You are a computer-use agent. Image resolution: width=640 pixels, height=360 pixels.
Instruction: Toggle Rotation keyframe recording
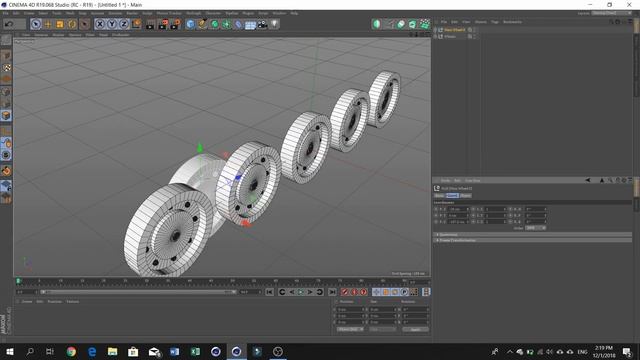[395, 292]
